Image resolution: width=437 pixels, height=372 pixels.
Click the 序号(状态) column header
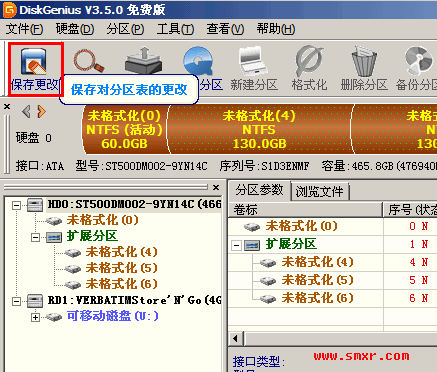[x=410, y=210]
